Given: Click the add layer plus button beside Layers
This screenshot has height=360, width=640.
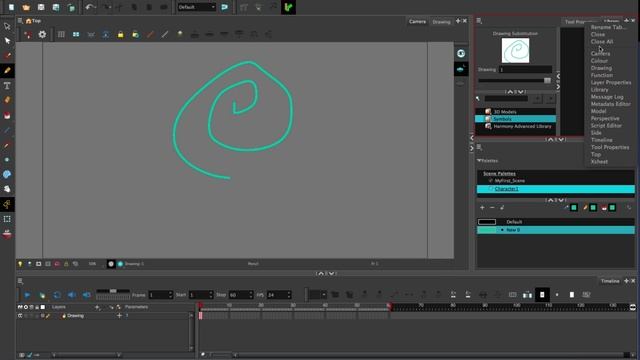Looking at the screenshot, I should tap(97, 307).
